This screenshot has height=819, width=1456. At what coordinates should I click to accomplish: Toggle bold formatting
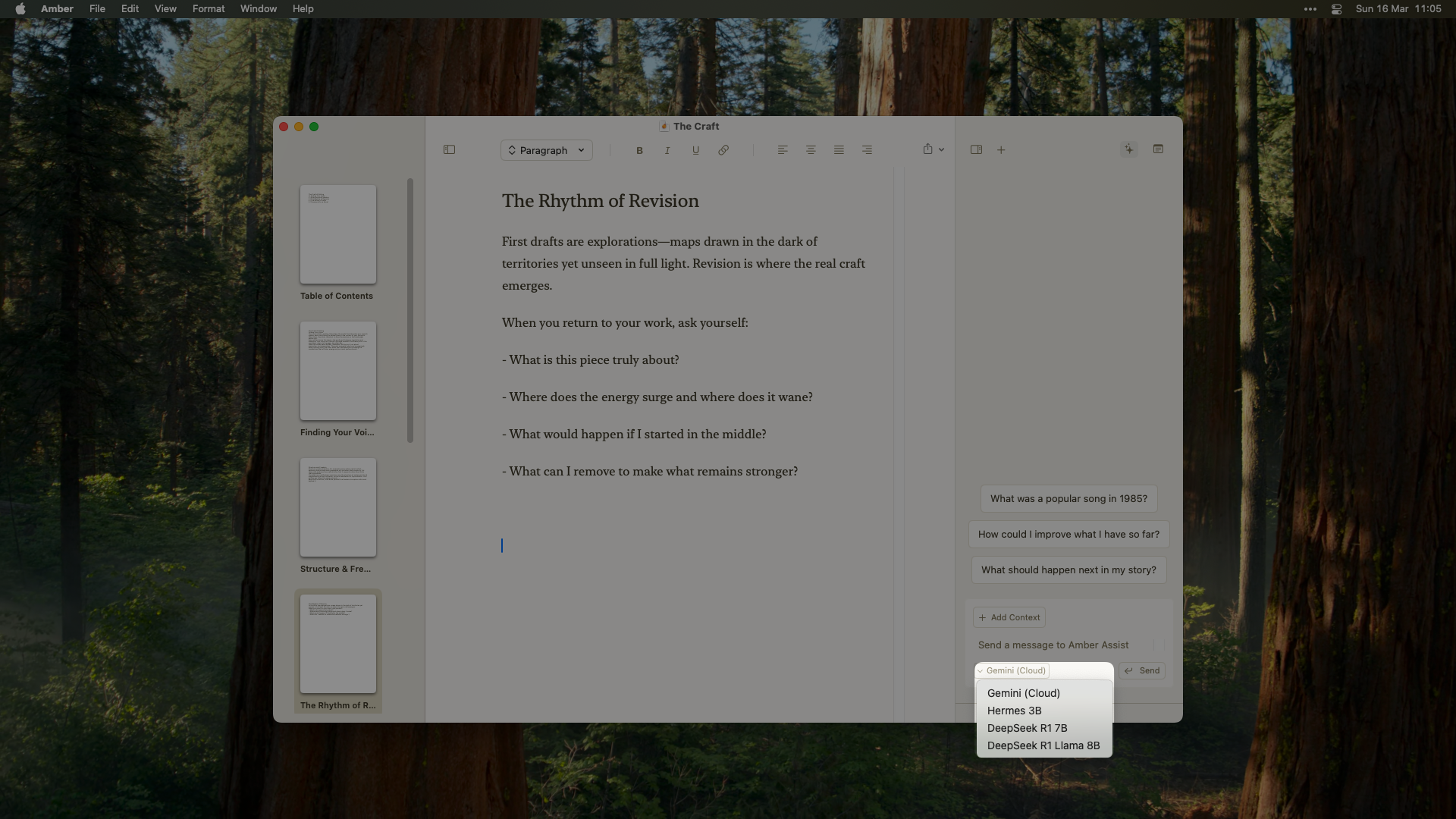pyautogui.click(x=639, y=150)
